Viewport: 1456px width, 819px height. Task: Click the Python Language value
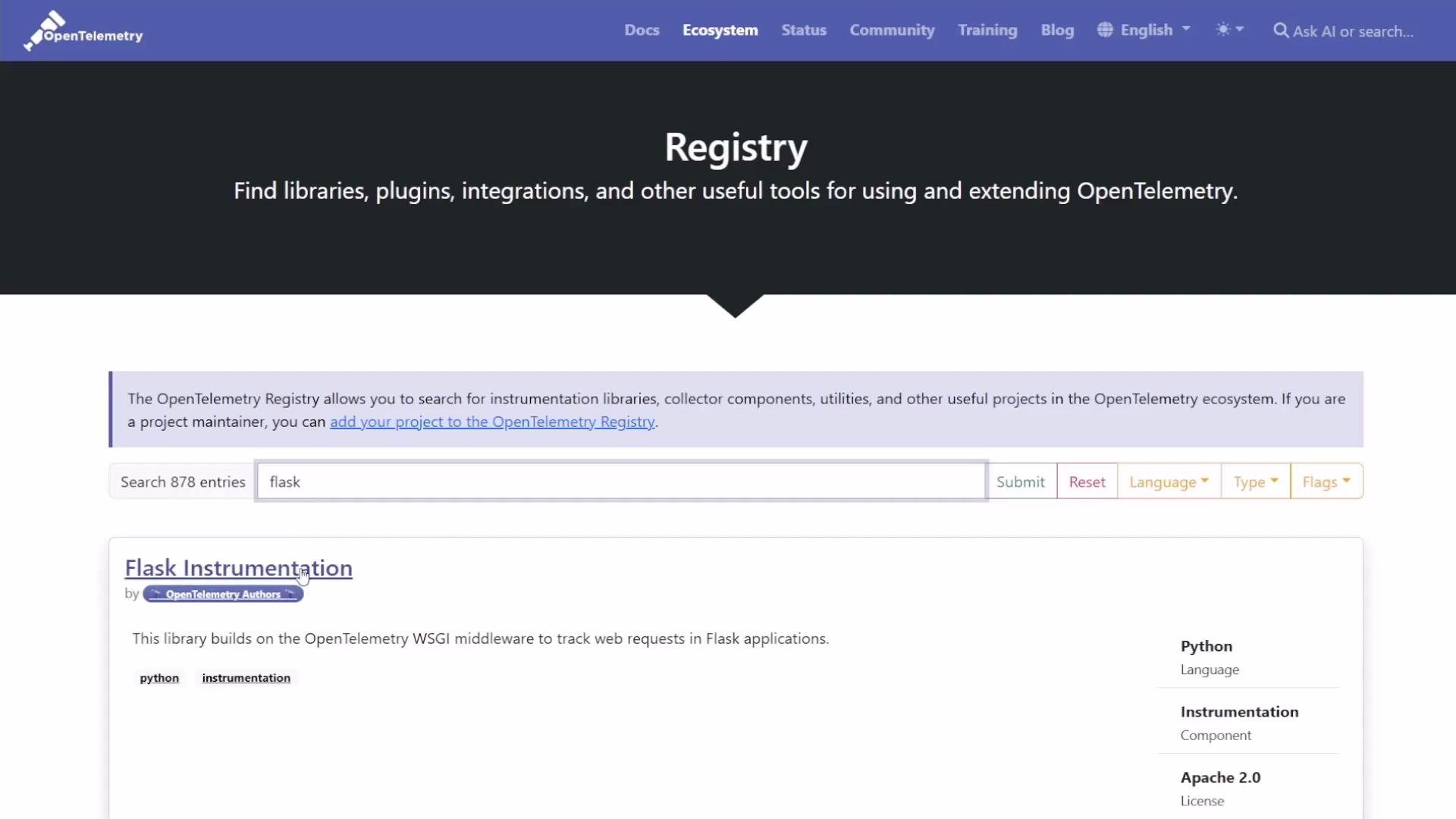(x=1206, y=646)
